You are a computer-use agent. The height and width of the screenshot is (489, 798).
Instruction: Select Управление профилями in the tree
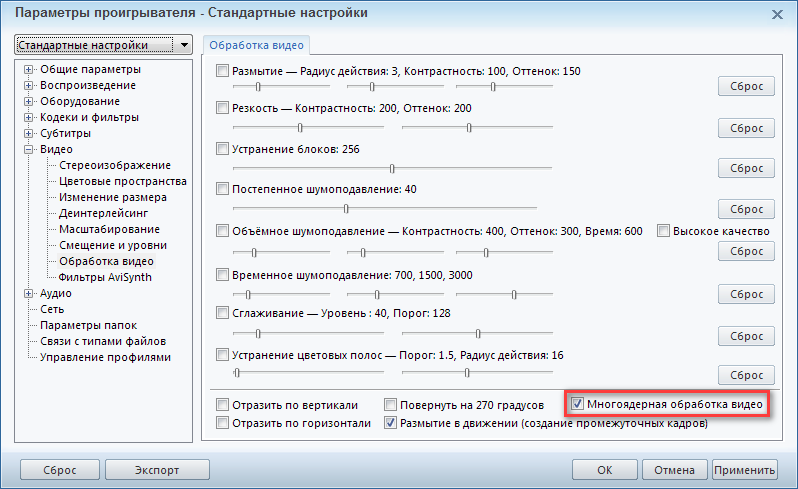coord(105,357)
